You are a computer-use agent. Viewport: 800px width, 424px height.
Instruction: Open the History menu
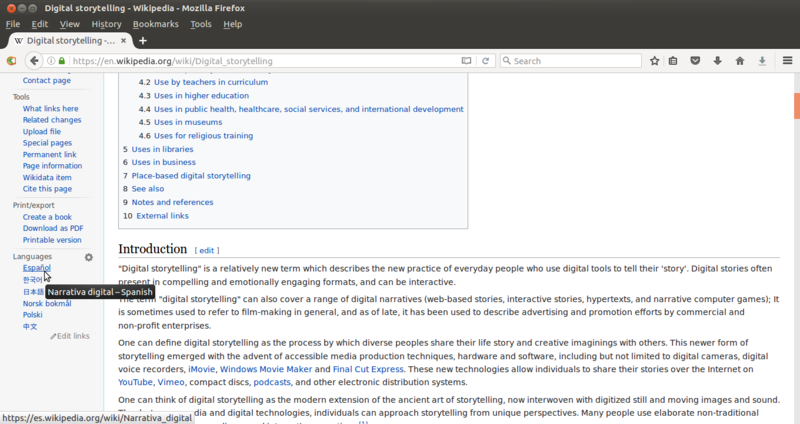point(106,24)
